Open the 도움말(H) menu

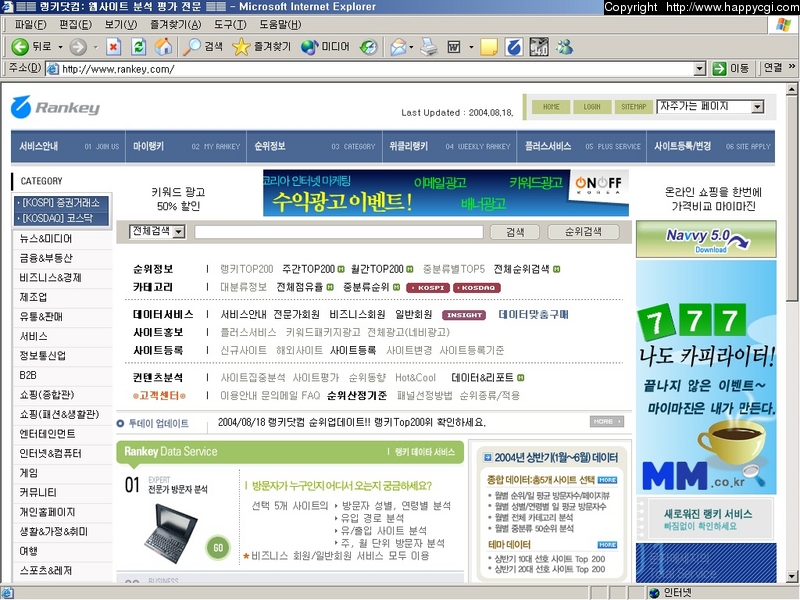[x=280, y=24]
